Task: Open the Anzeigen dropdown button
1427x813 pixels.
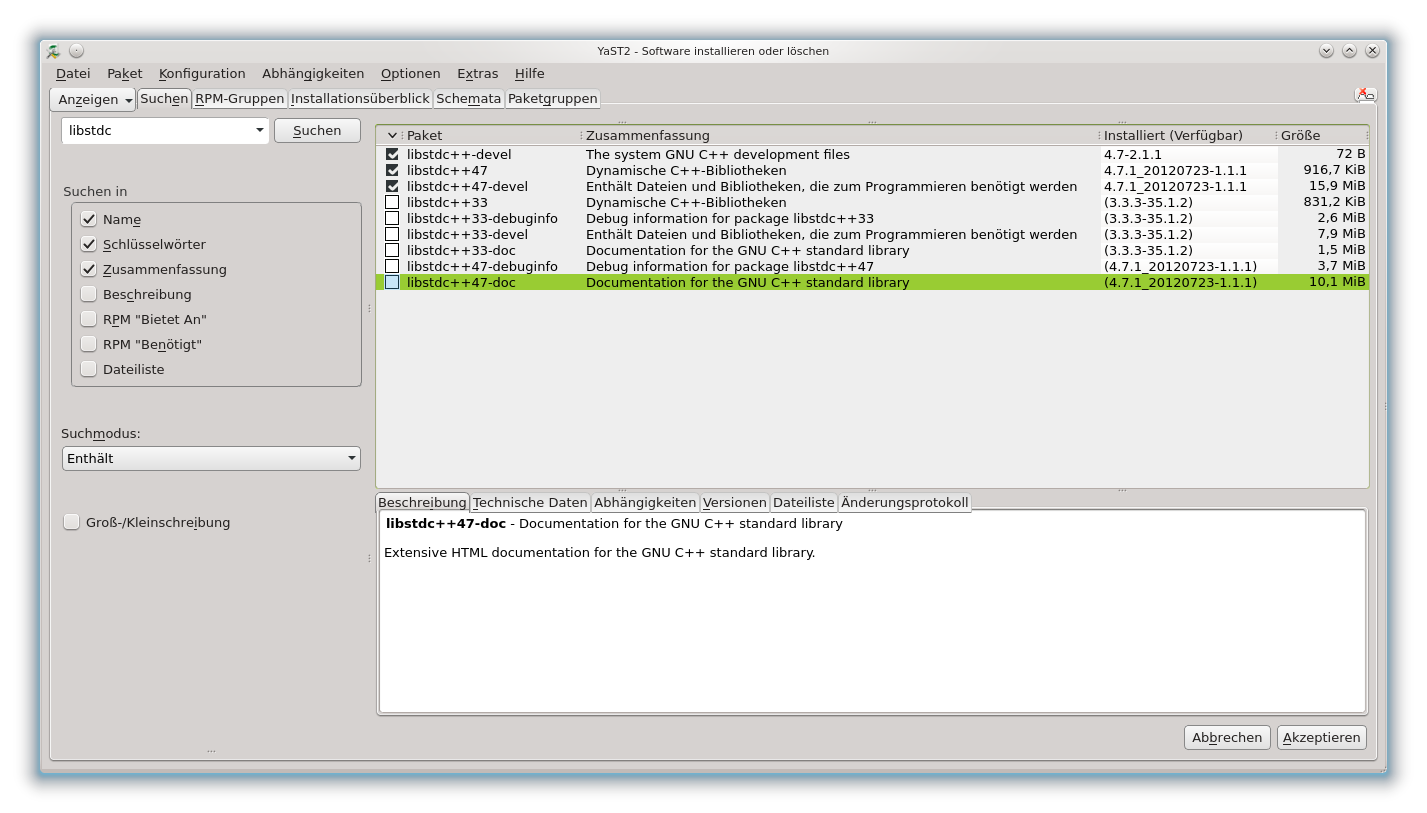Action: (93, 99)
